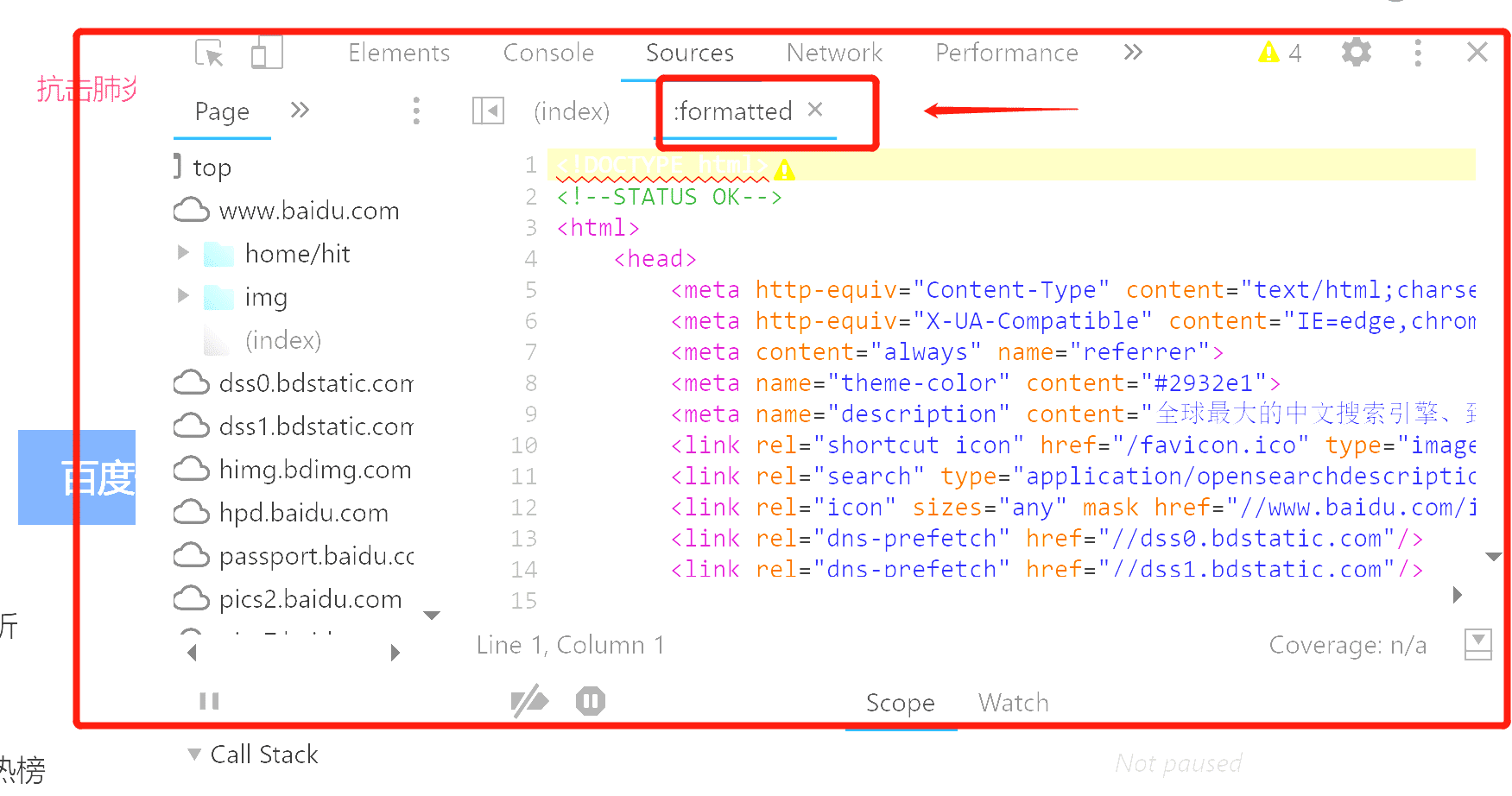The width and height of the screenshot is (1512, 796).
Task: Click the <head> tag in code
Action: coord(655,259)
